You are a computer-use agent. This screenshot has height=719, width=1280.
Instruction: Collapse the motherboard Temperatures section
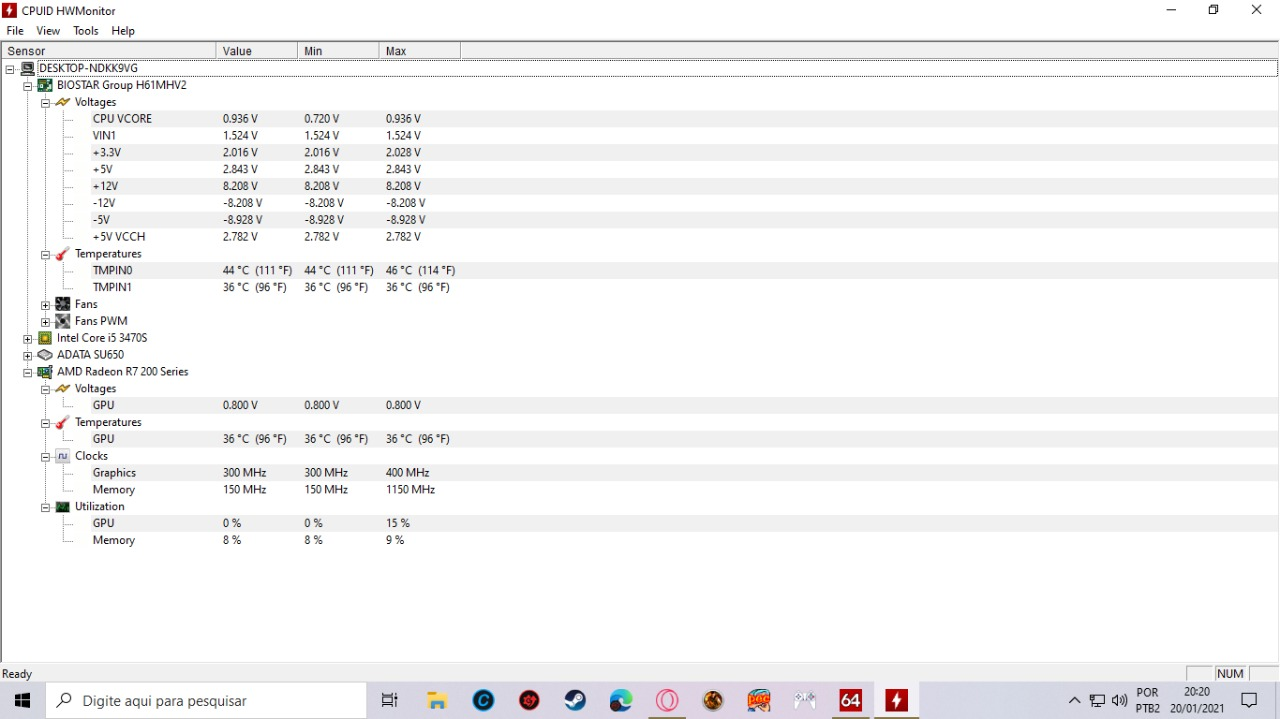click(46, 255)
